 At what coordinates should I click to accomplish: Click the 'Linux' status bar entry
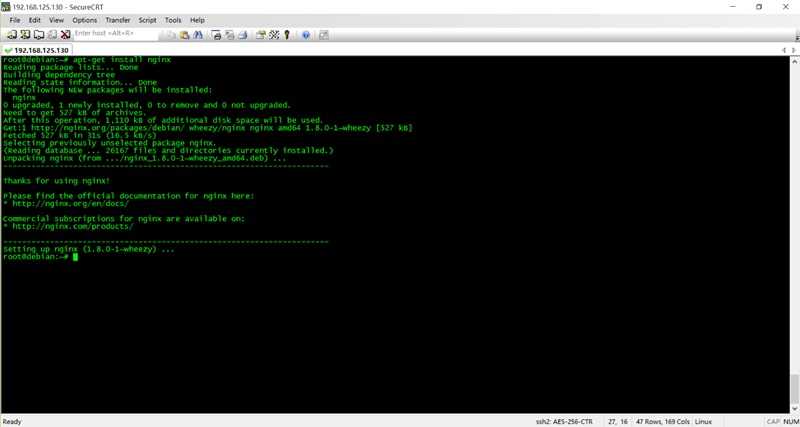tap(703, 422)
